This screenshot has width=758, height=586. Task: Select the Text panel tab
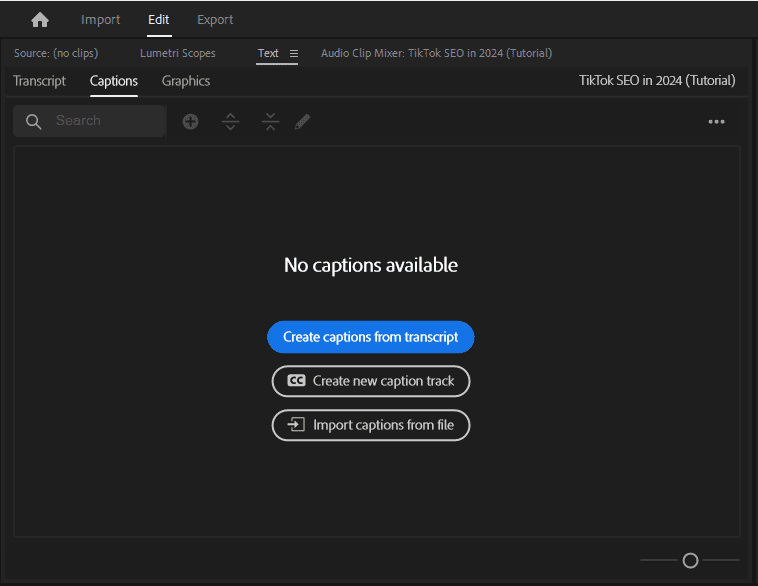pyautogui.click(x=268, y=53)
